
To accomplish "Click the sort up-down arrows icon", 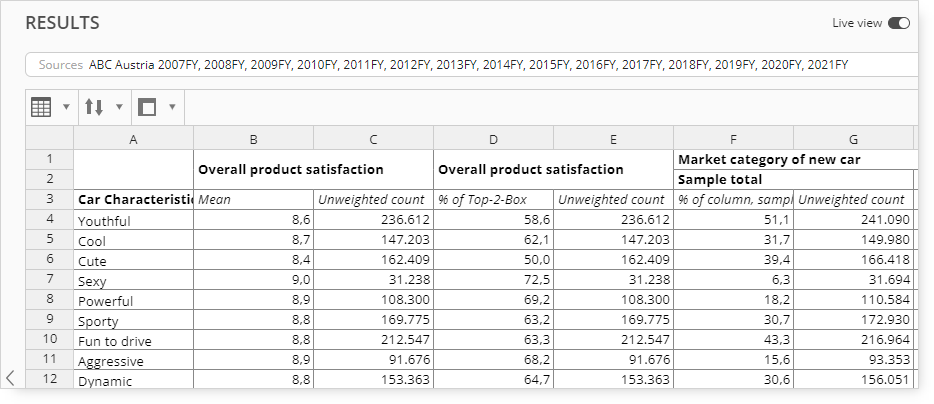I will point(94,107).
